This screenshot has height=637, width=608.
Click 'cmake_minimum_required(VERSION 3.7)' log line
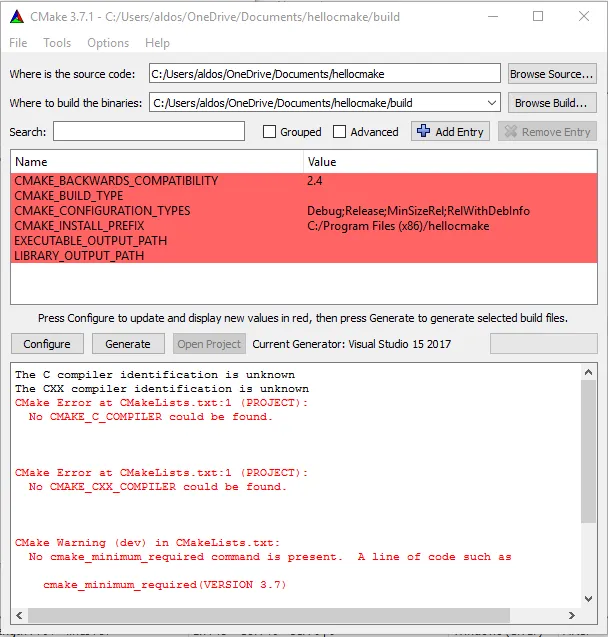click(x=164, y=585)
